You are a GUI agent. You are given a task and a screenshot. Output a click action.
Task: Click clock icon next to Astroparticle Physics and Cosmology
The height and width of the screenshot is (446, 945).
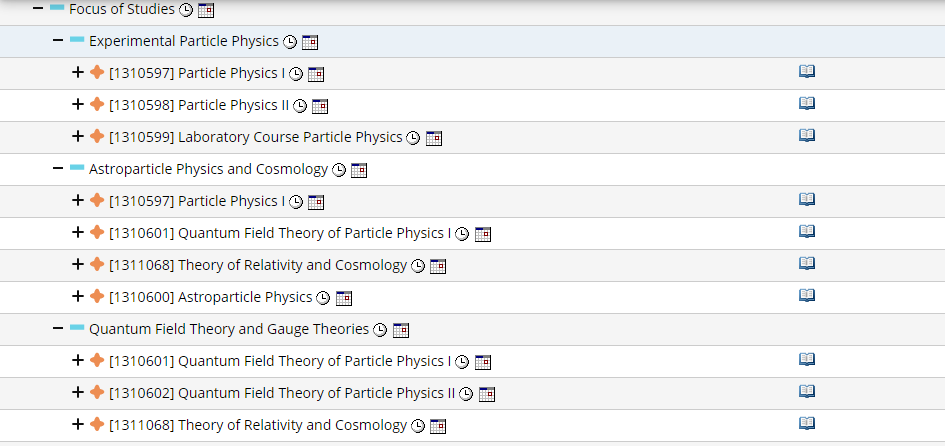pyautogui.click(x=339, y=171)
